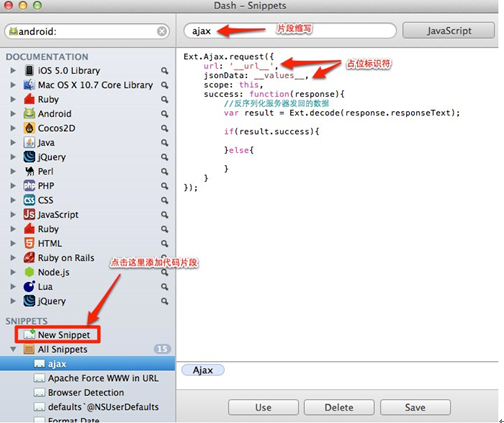Click the Ajax tag token
The height and width of the screenshot is (423, 504).
[x=203, y=370]
